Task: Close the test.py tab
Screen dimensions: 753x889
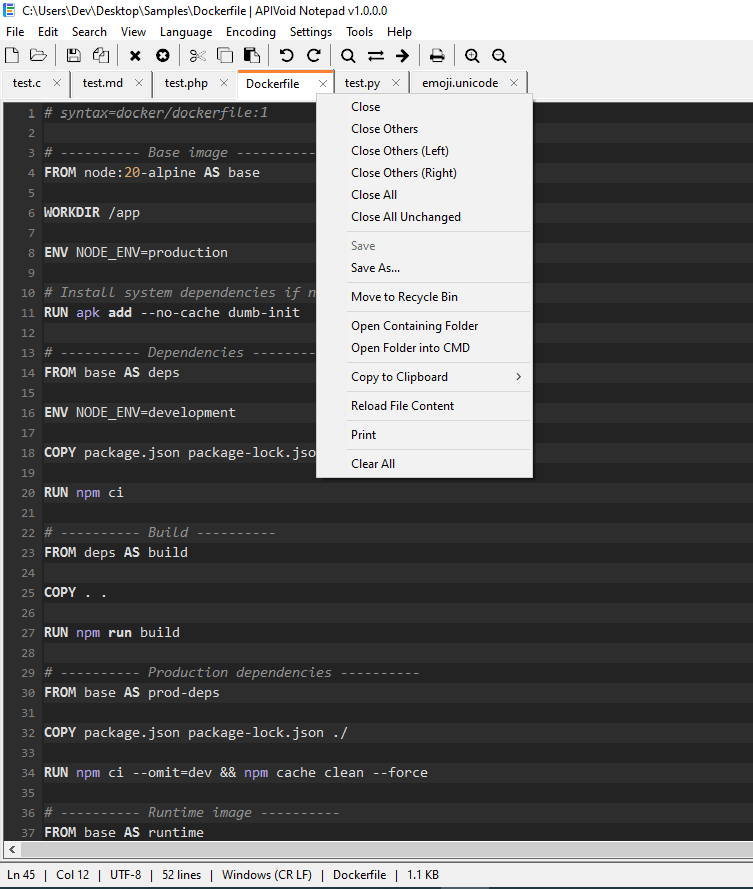Action: 396,83
